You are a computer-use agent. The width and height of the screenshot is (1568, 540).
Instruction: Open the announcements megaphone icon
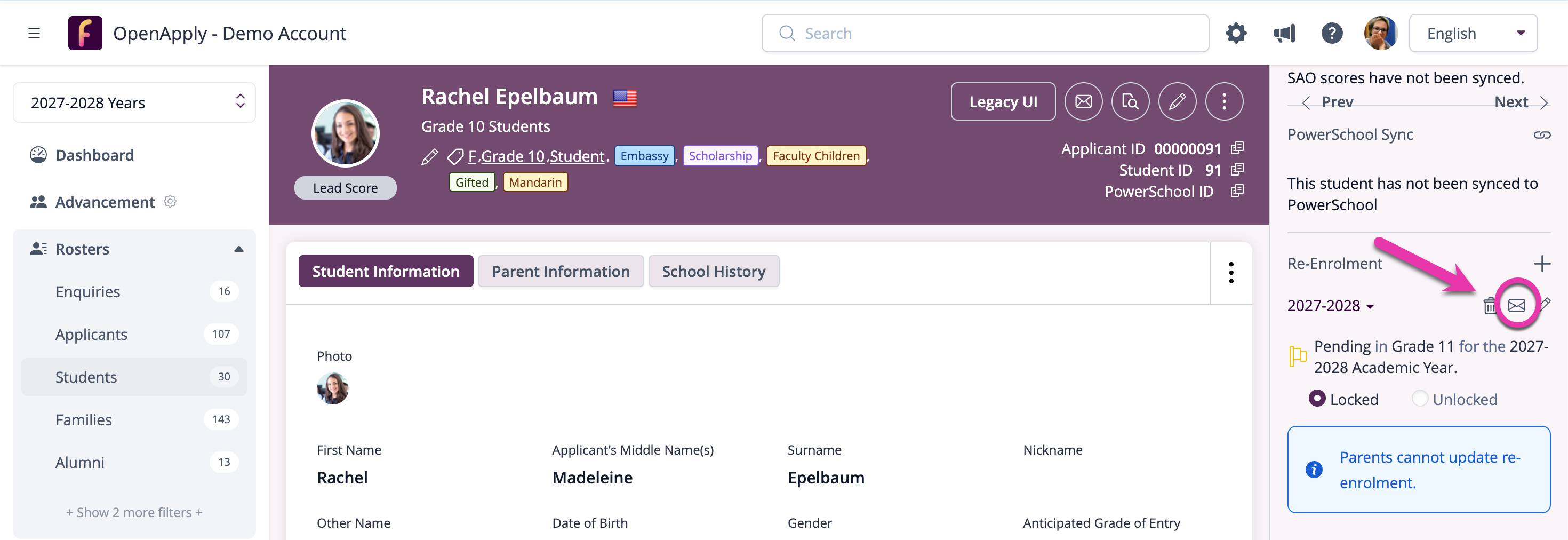(1284, 33)
